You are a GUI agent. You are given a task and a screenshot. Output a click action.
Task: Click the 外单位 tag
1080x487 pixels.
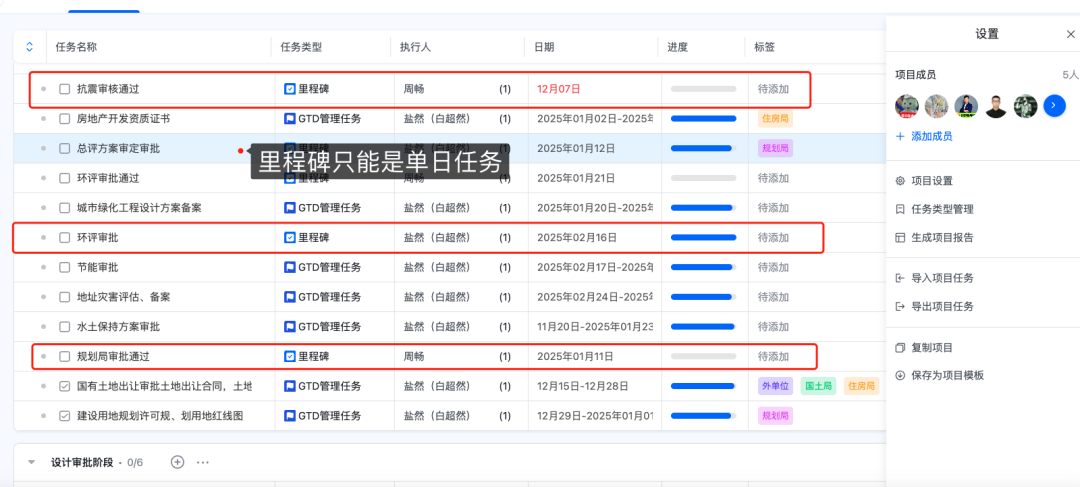(776, 386)
